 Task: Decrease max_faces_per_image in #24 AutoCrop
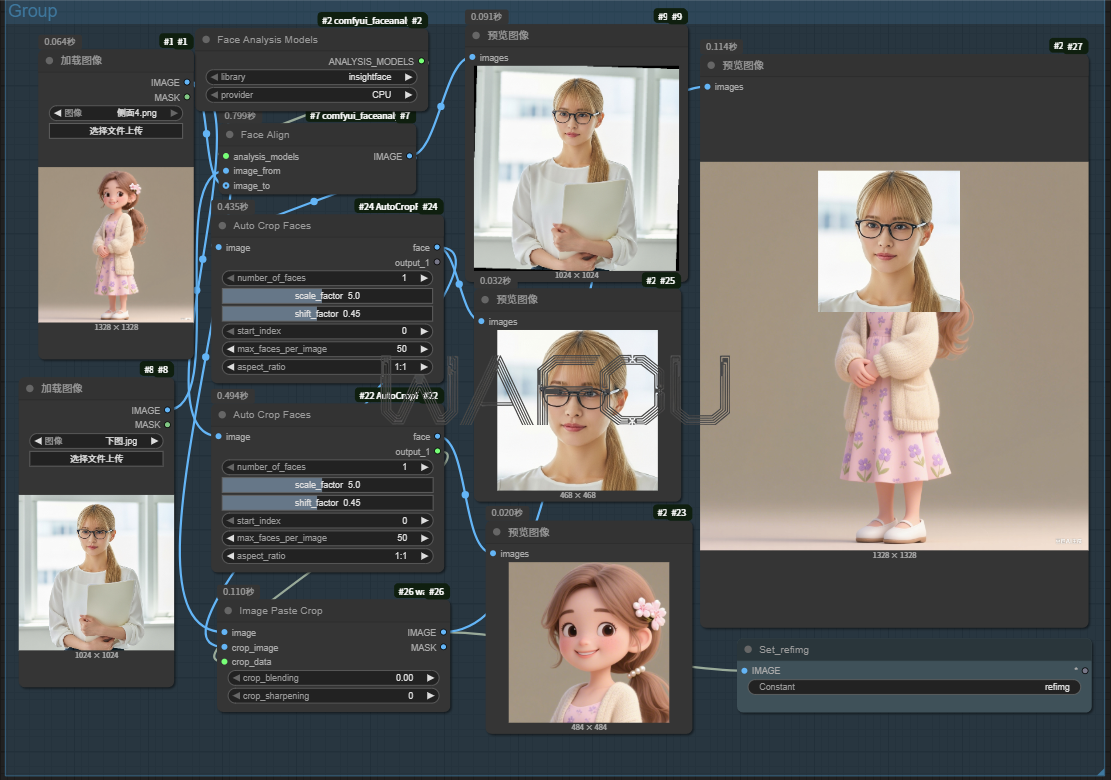(x=230, y=349)
